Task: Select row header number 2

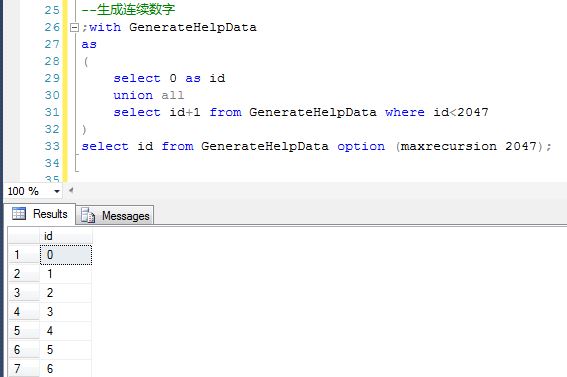Action: pyautogui.click(x=24, y=274)
